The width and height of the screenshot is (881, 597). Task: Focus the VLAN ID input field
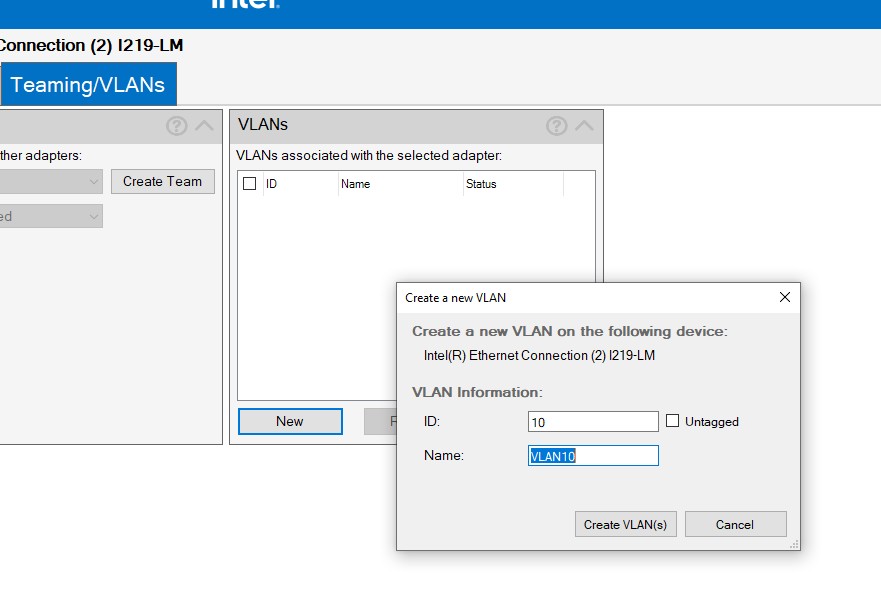[x=593, y=422]
